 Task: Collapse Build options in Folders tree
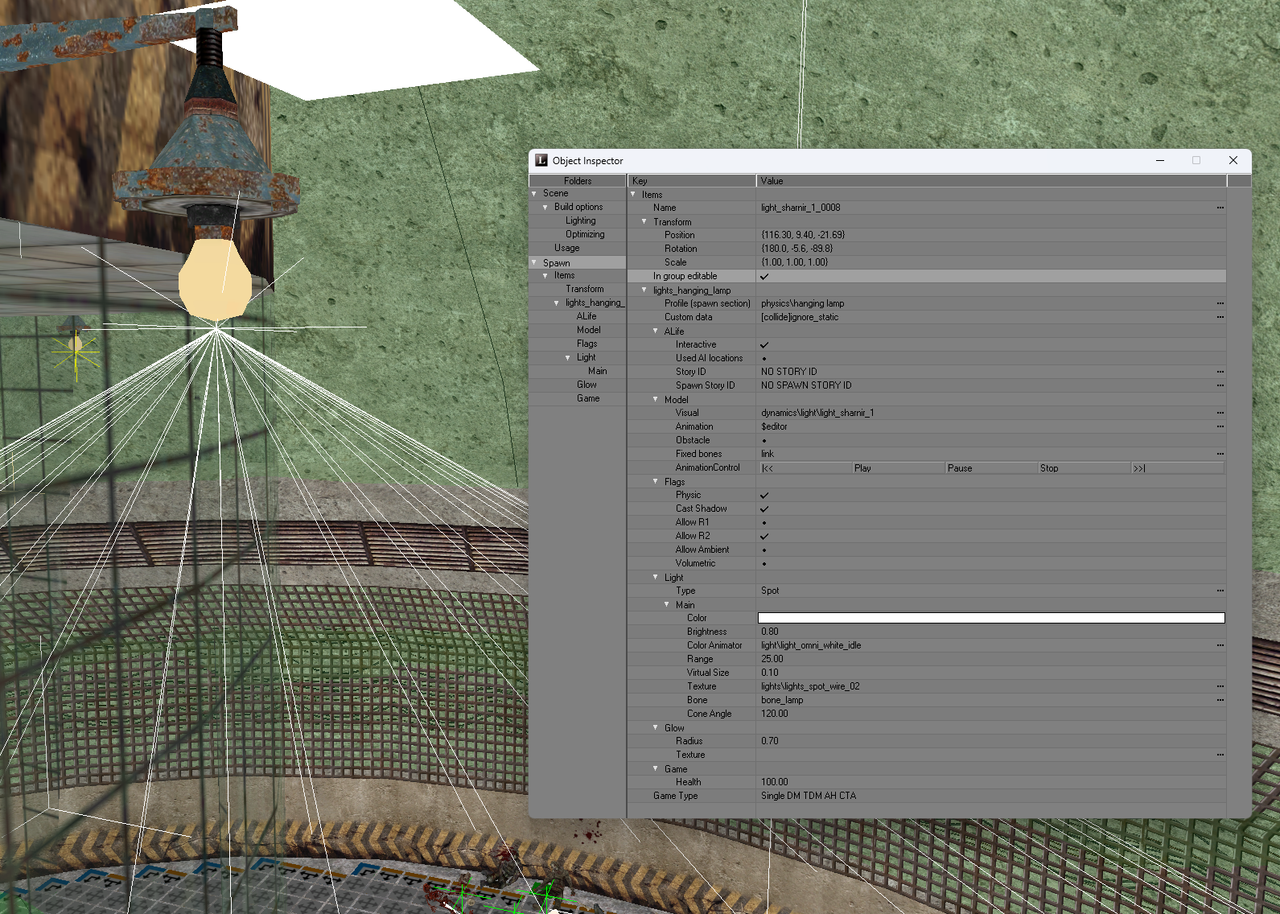[x=545, y=207]
